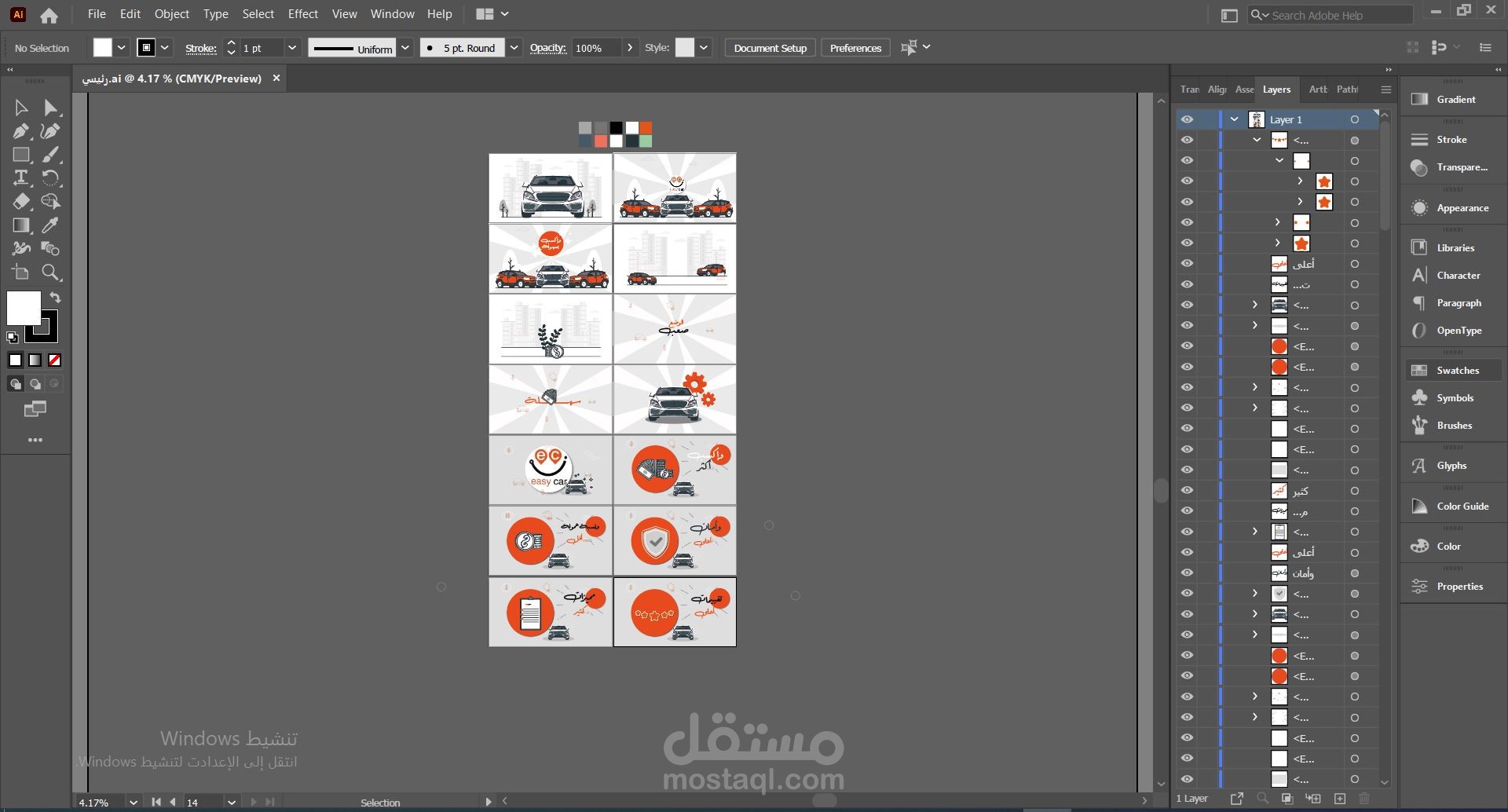
Task: Open the zoom level dropdown in status bar
Action: click(x=134, y=803)
